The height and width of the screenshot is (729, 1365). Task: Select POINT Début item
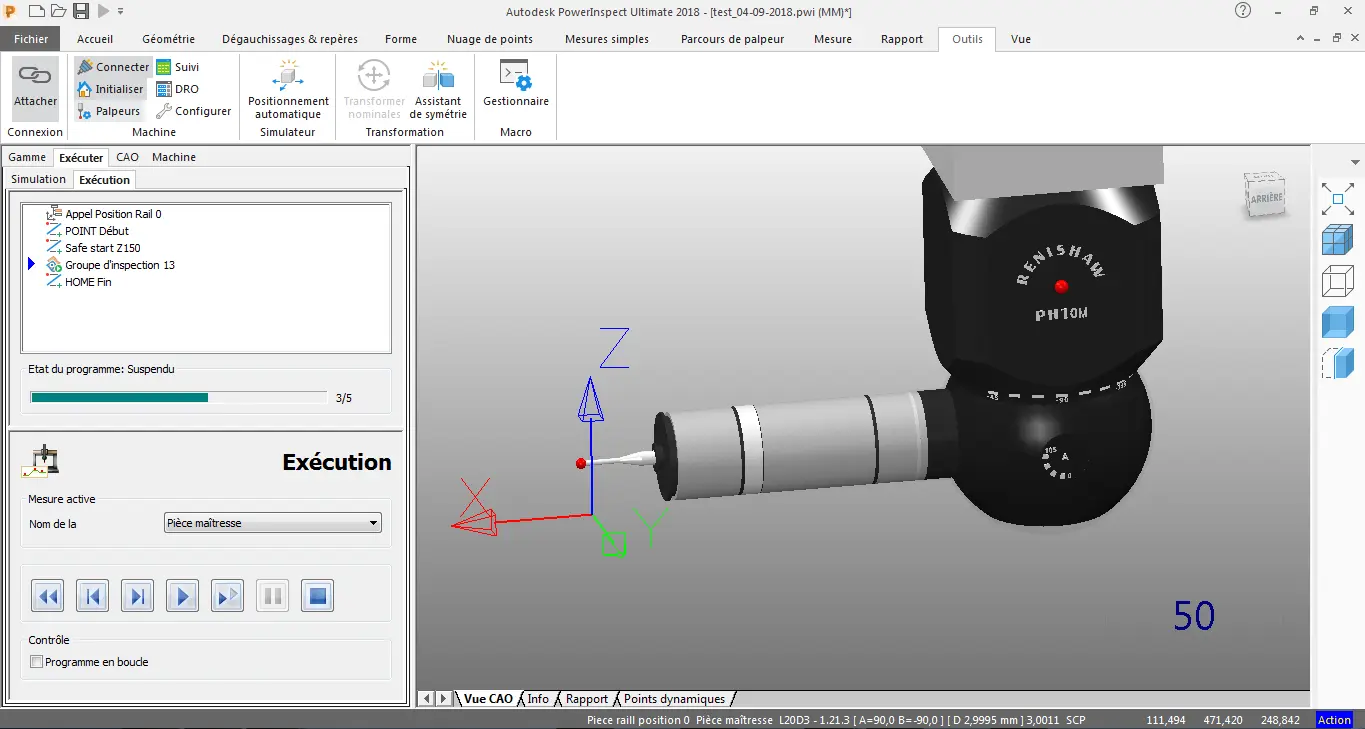(x=97, y=231)
